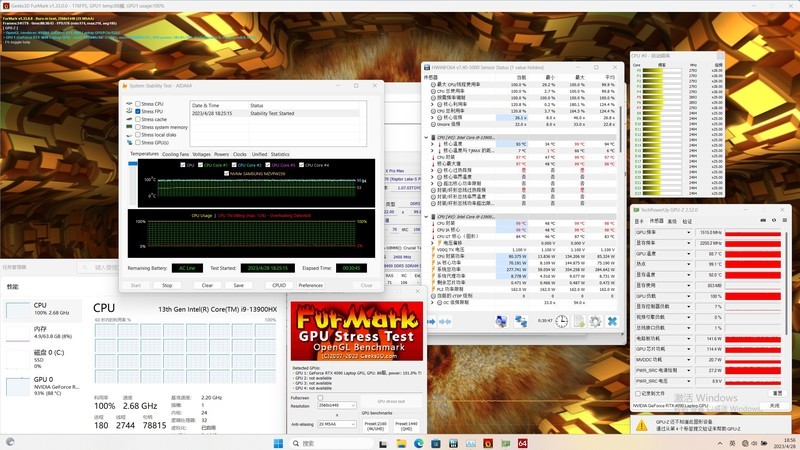Open CPUID from AIDA64 dialog
Viewport: 800px width, 450px height.
tap(279, 285)
